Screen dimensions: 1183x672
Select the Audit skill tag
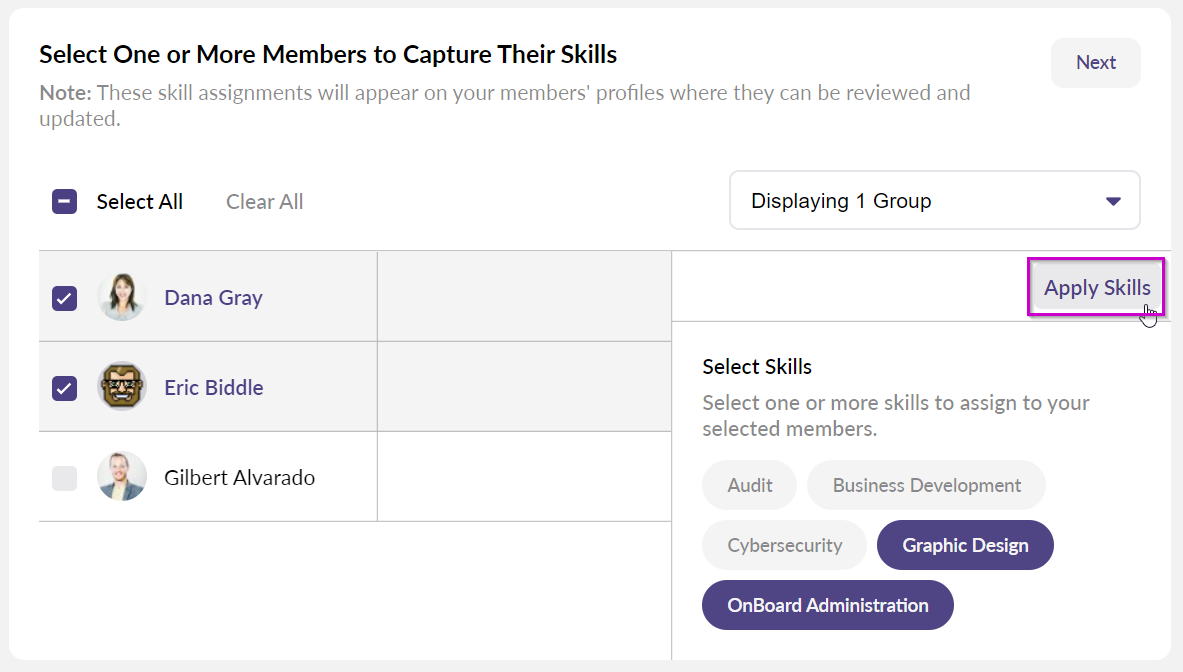pos(749,486)
